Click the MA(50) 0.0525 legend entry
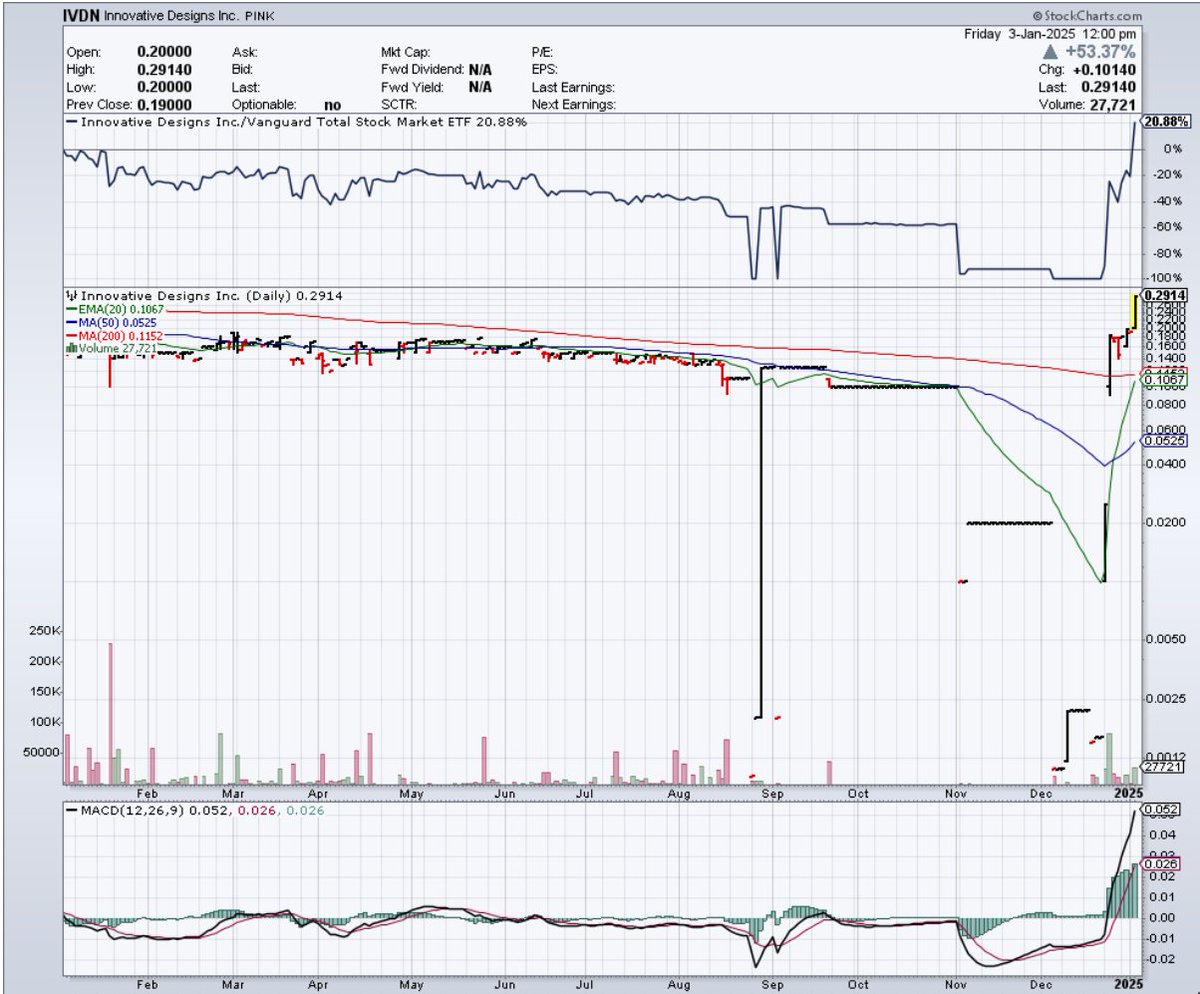Screen dimensions: 1200x994 pos(114,323)
